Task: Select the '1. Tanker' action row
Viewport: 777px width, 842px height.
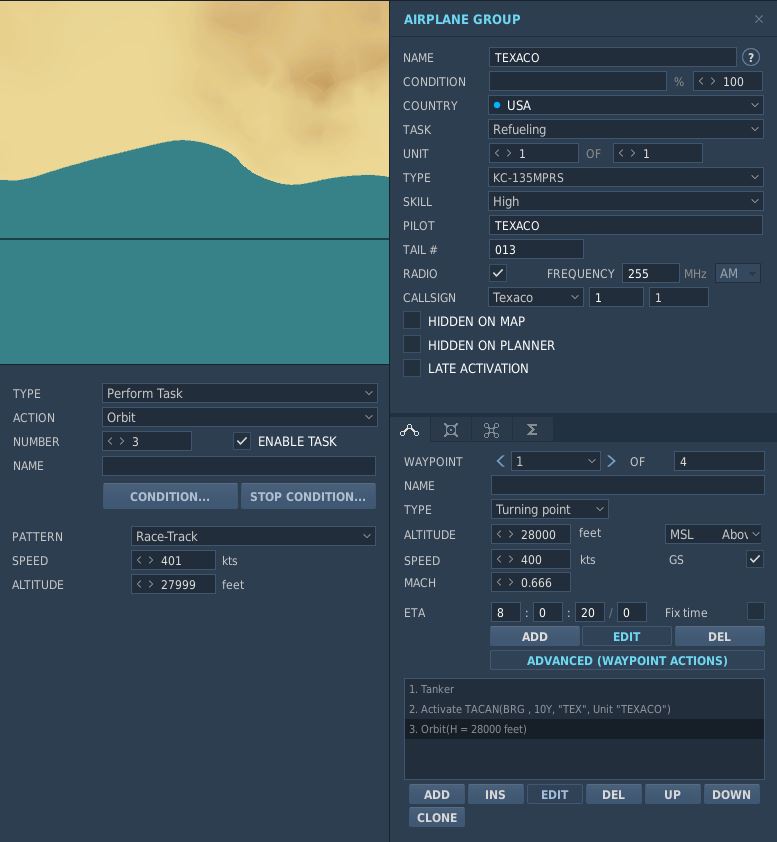Action: pyautogui.click(x=584, y=689)
